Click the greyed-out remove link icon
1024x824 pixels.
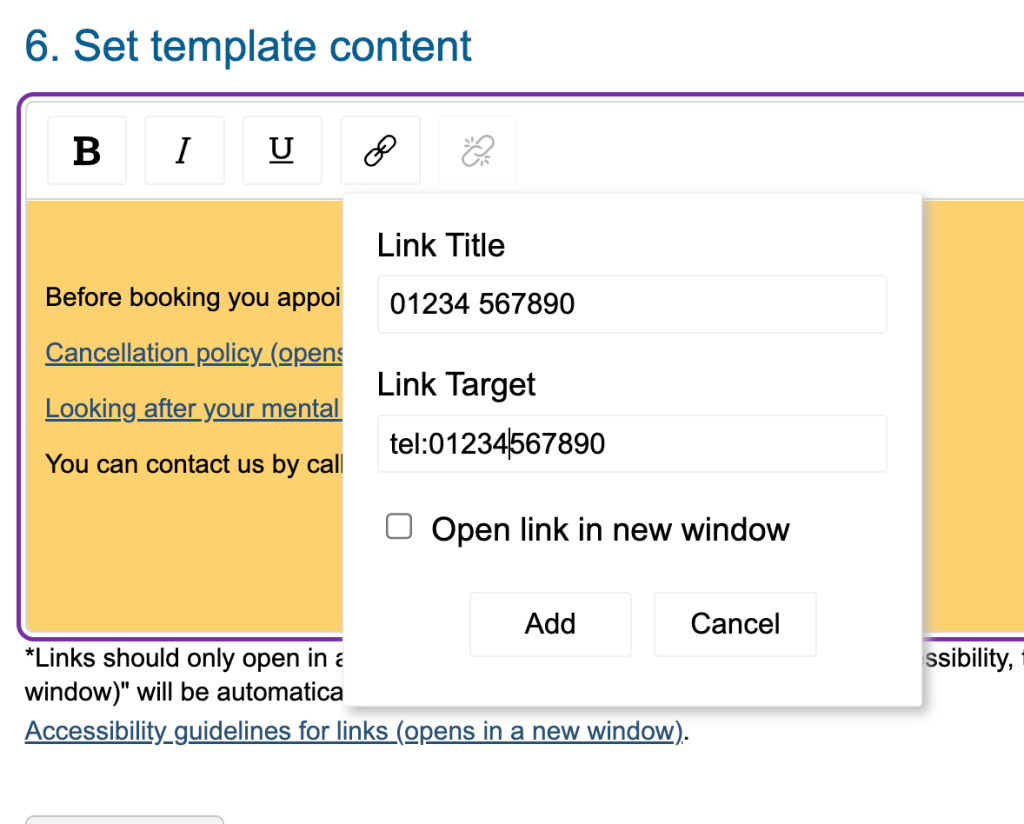(x=477, y=151)
